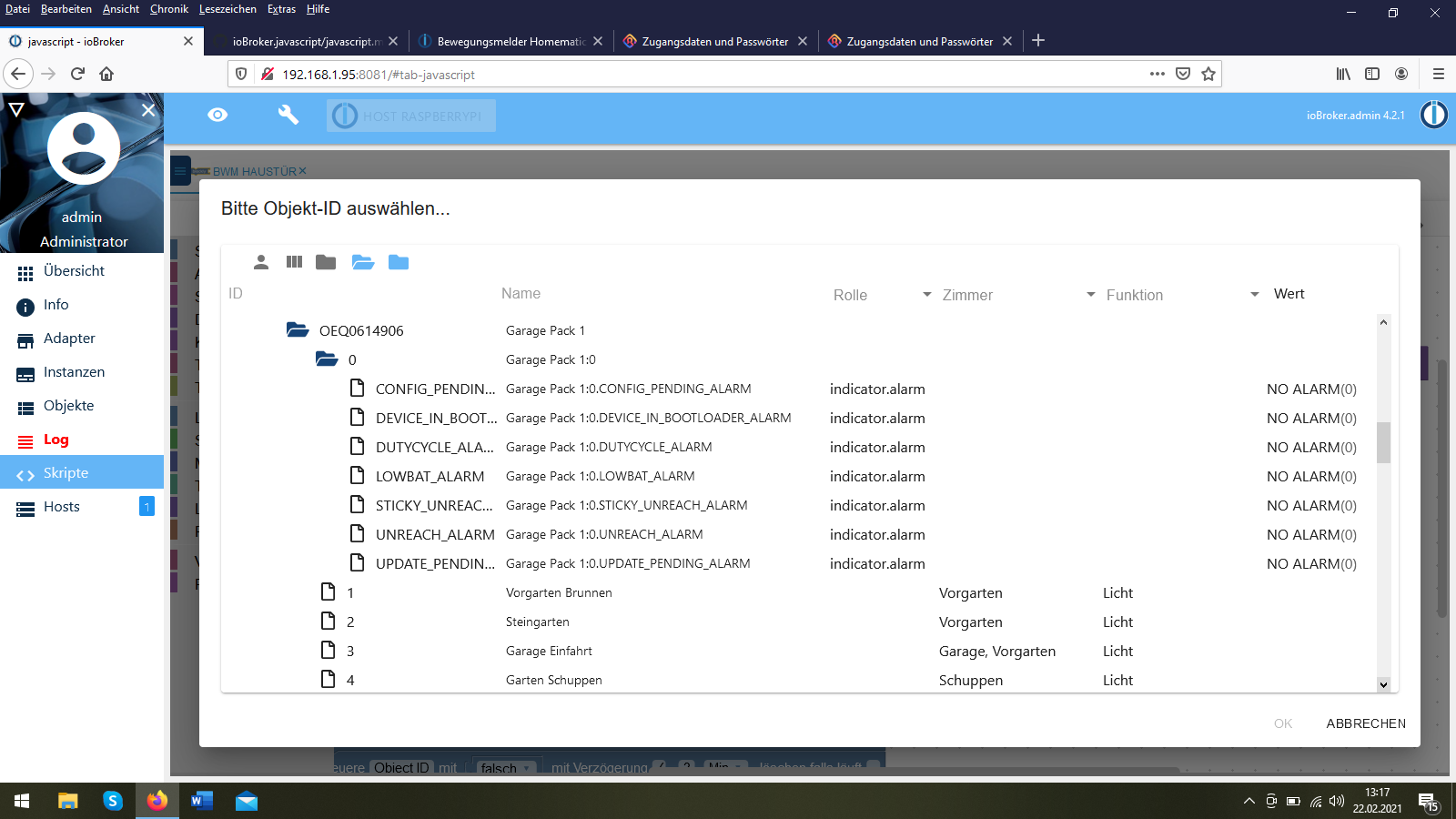1456x819 pixels.
Task: Open a new browser tab
Action: (x=1038, y=40)
